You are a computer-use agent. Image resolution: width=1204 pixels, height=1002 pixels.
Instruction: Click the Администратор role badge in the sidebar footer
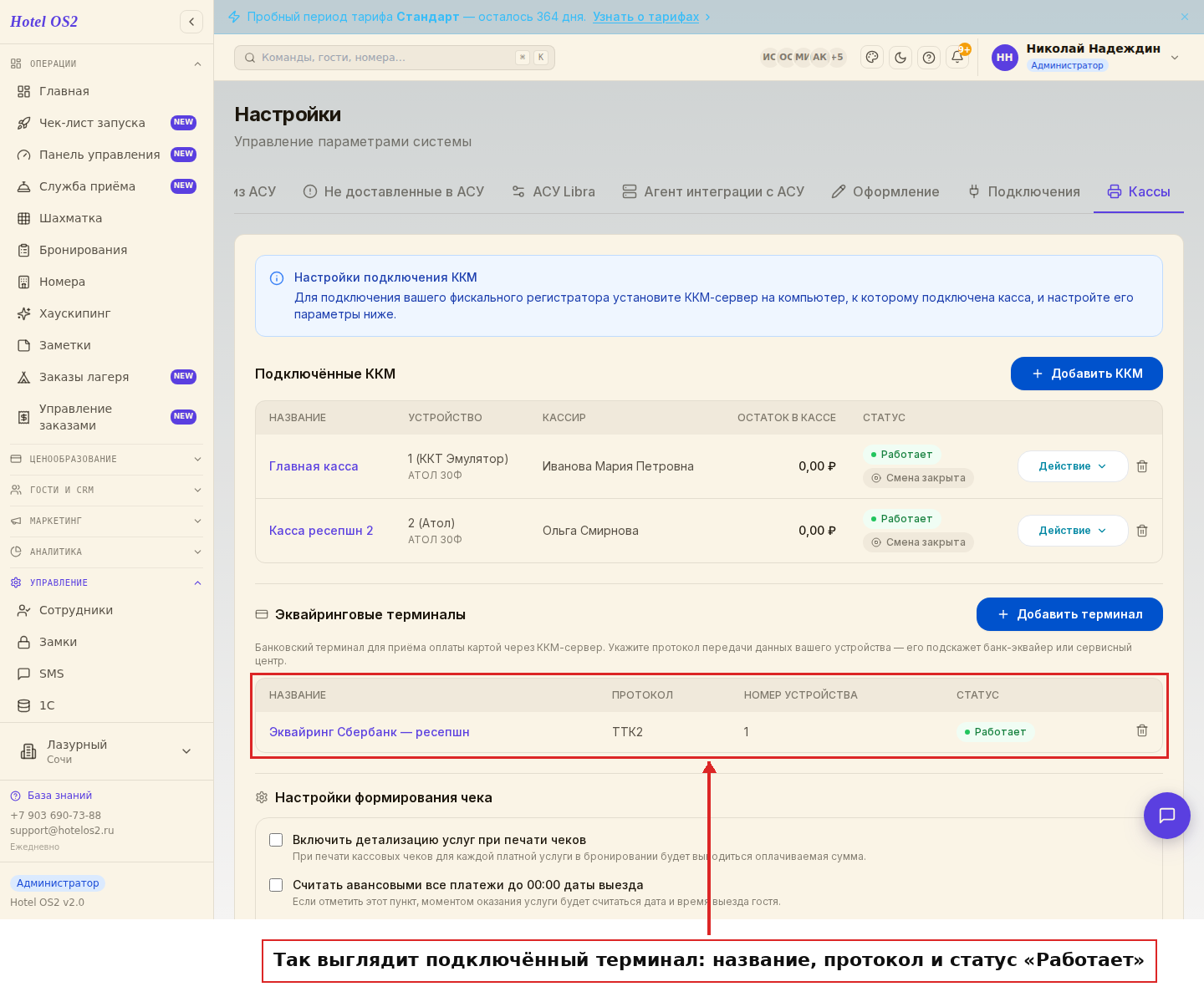tap(58, 883)
